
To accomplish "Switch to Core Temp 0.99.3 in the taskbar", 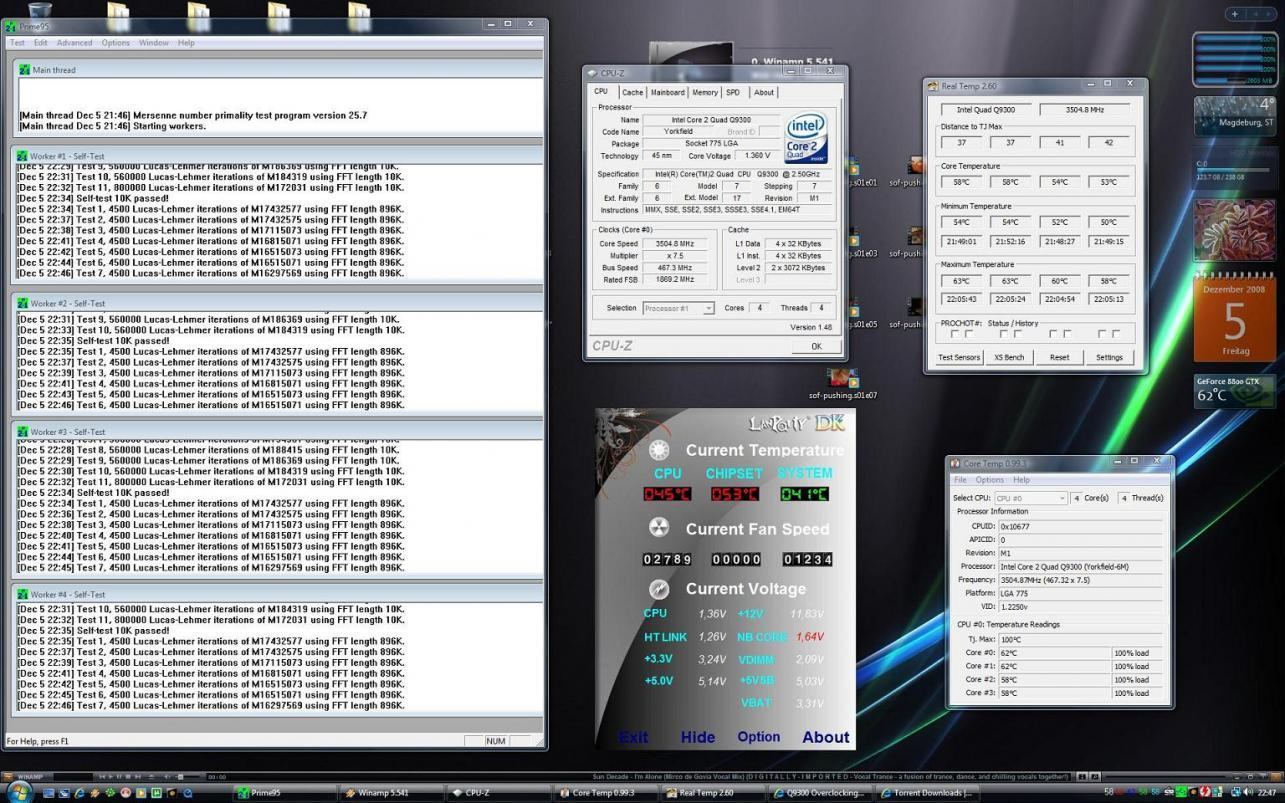I will pyautogui.click(x=606, y=793).
